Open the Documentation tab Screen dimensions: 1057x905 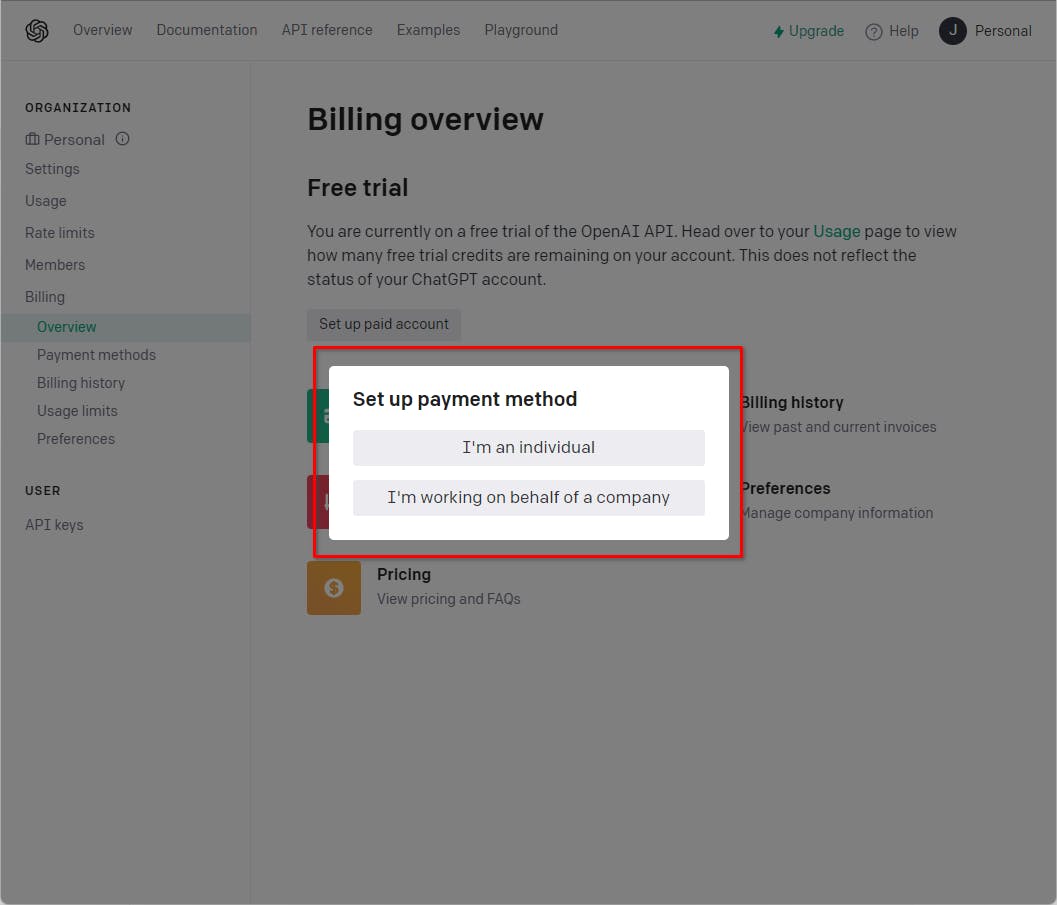207,30
